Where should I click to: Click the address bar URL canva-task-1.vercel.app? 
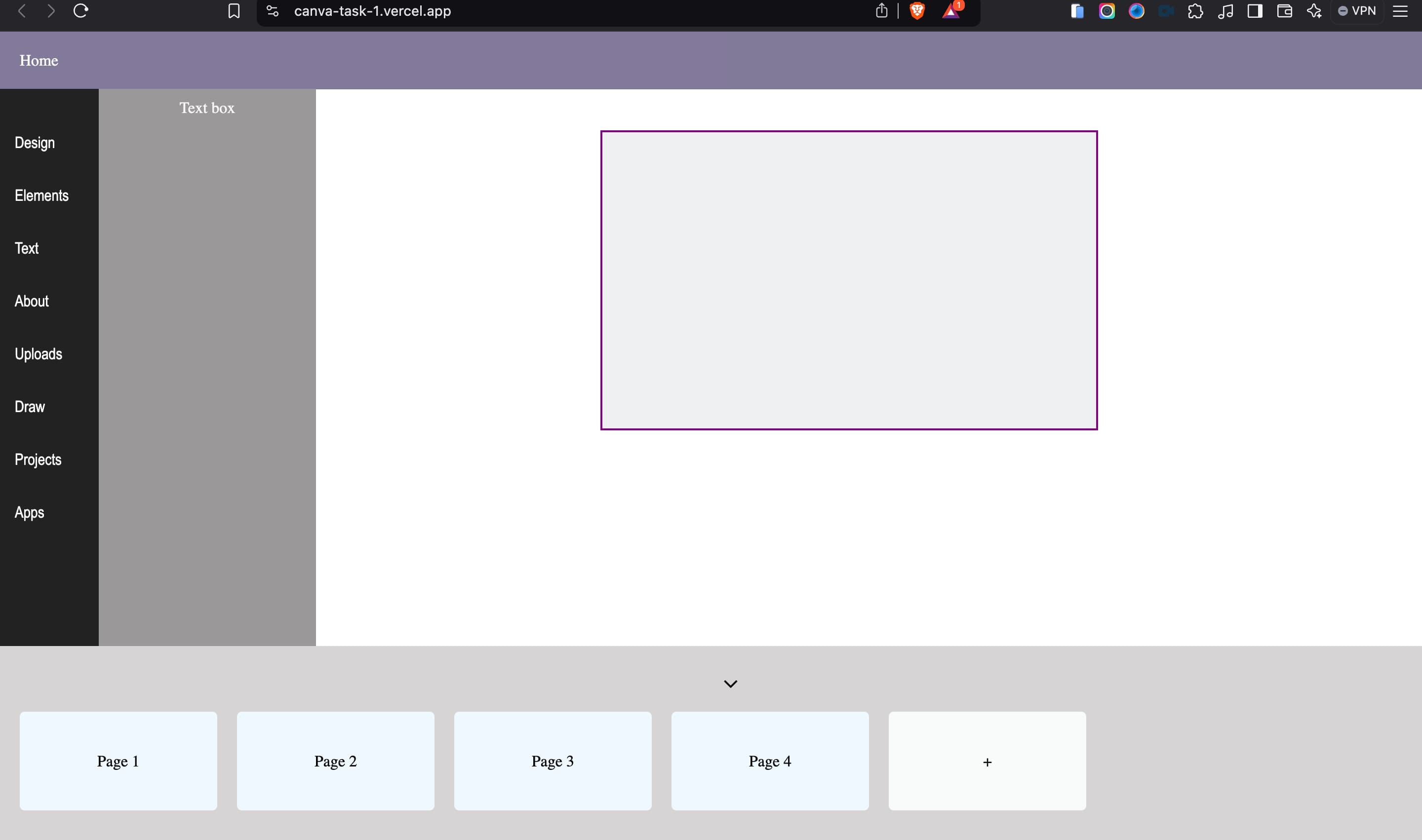tap(372, 11)
